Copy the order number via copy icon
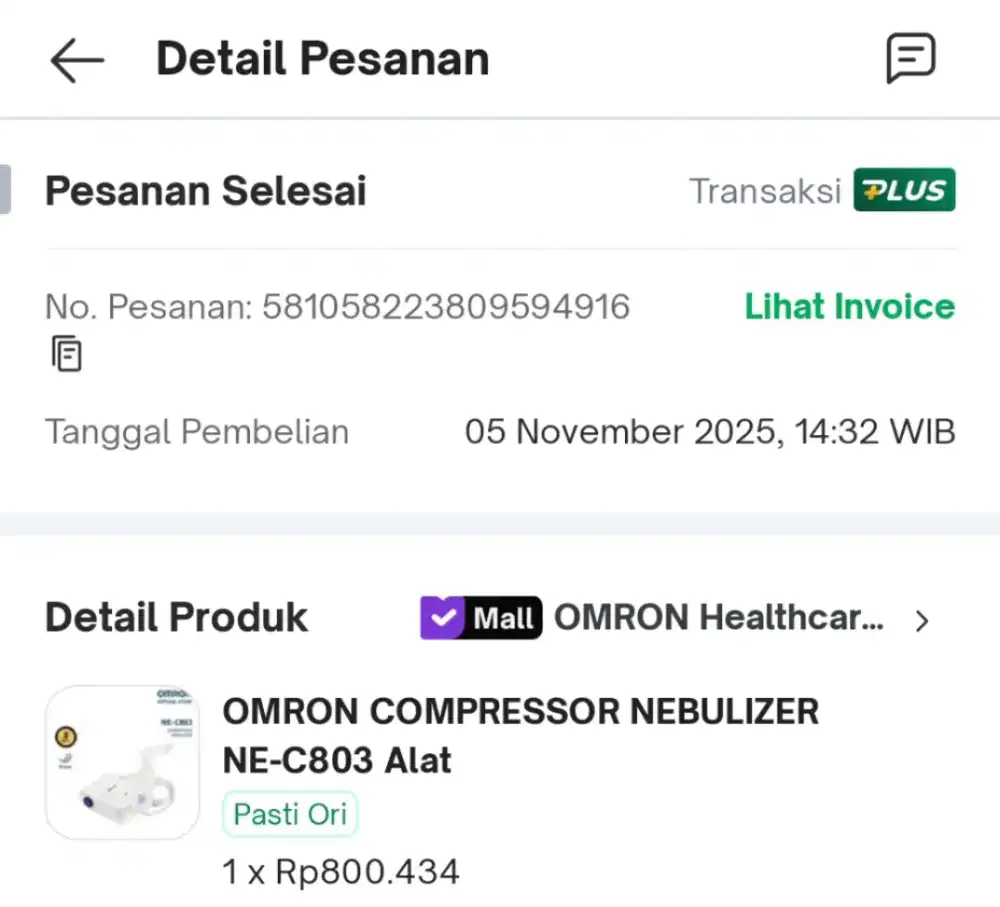This screenshot has width=1000, height=907. pyautogui.click(x=66, y=353)
